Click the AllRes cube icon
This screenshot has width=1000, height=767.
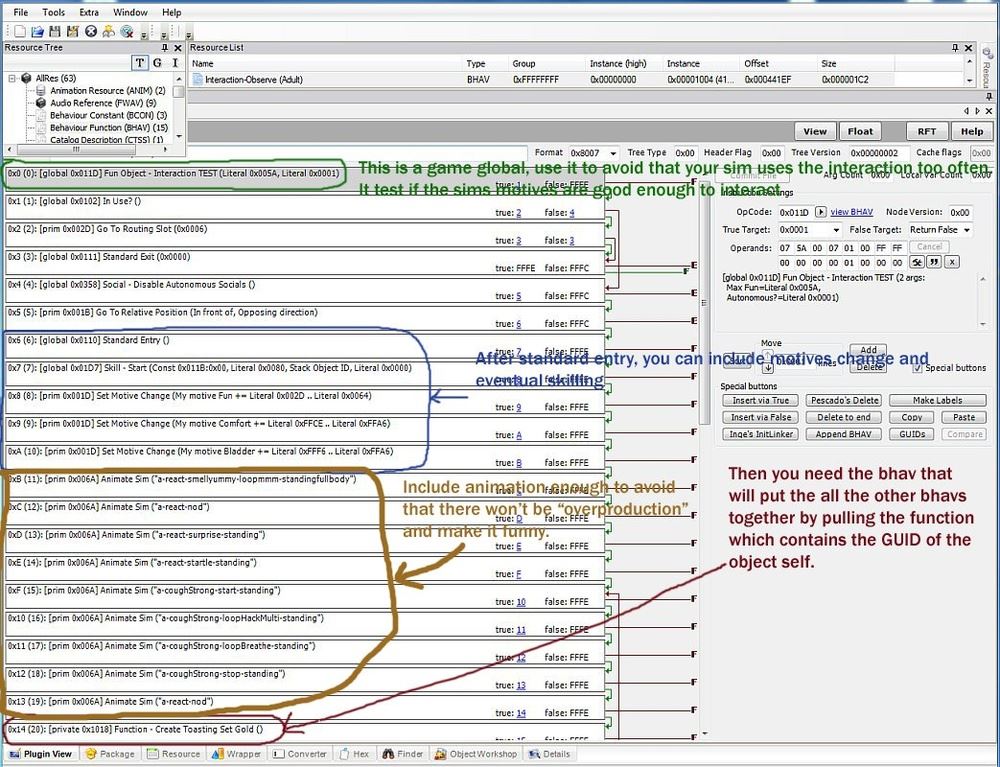click(x=26, y=78)
